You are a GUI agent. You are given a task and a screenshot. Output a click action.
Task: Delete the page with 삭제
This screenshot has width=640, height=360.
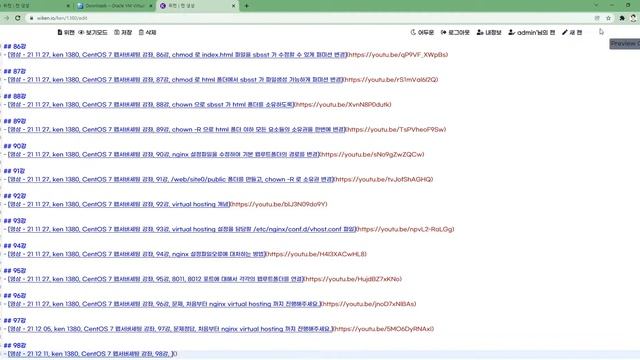click(x=147, y=32)
